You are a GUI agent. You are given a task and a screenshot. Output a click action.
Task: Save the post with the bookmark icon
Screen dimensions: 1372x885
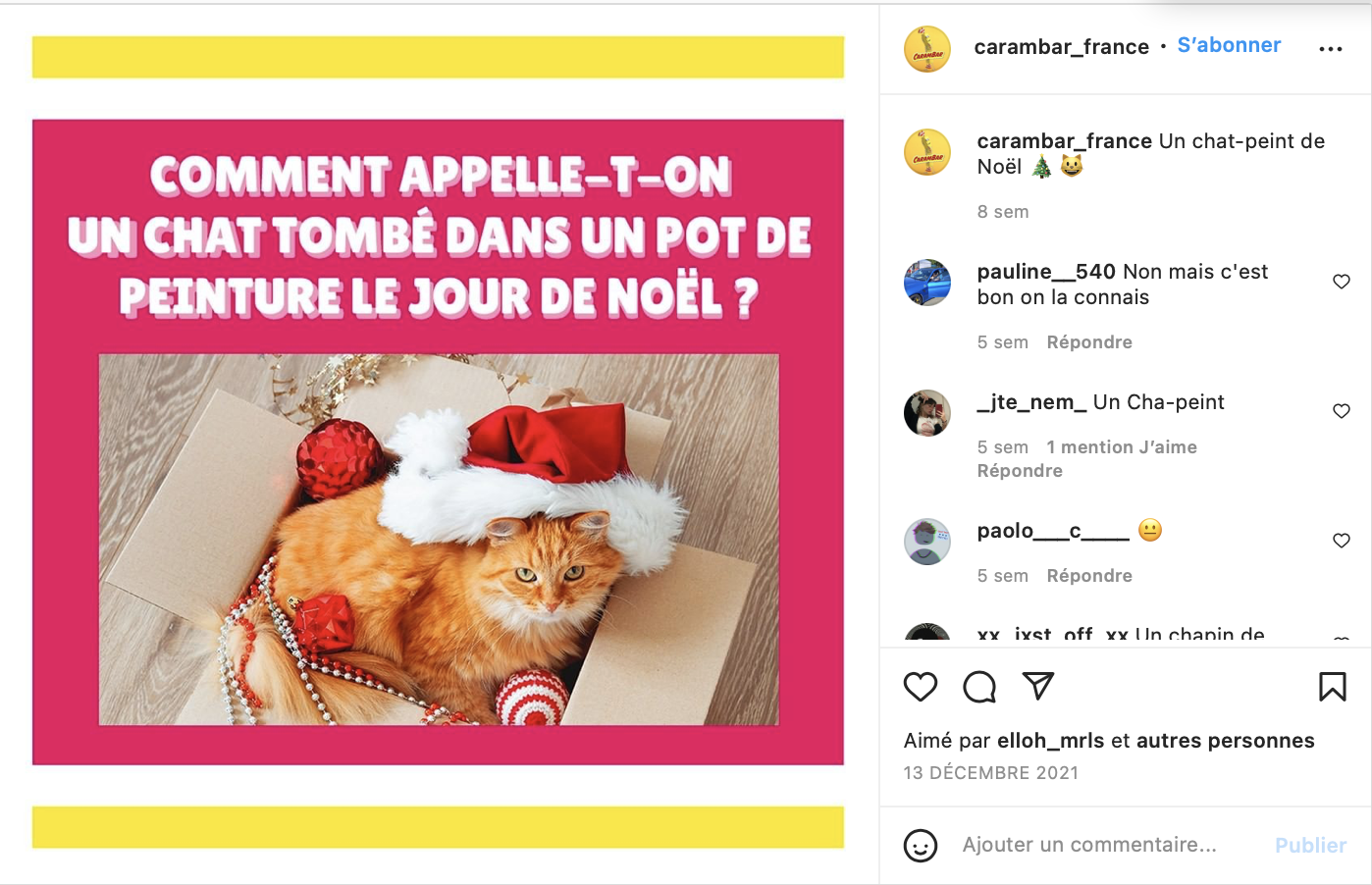pyautogui.click(x=1332, y=687)
